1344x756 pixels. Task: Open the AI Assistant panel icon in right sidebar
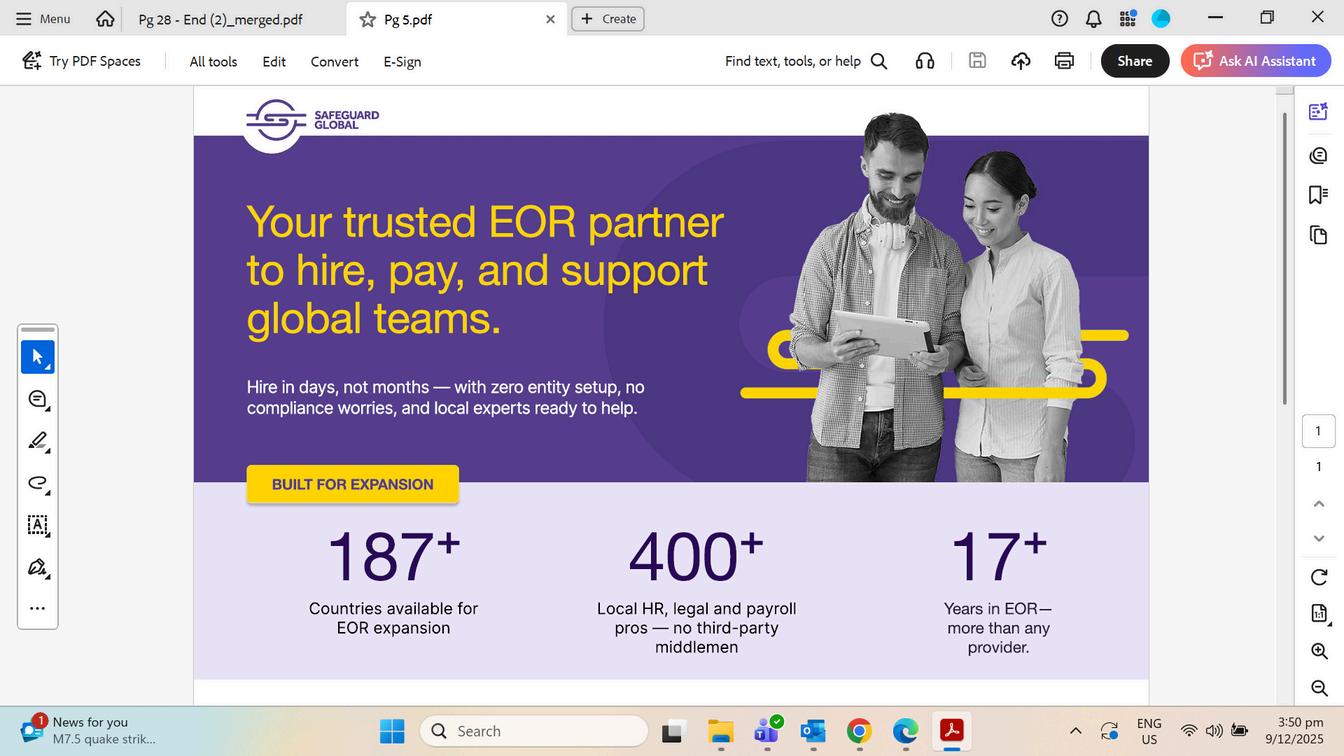(1318, 111)
